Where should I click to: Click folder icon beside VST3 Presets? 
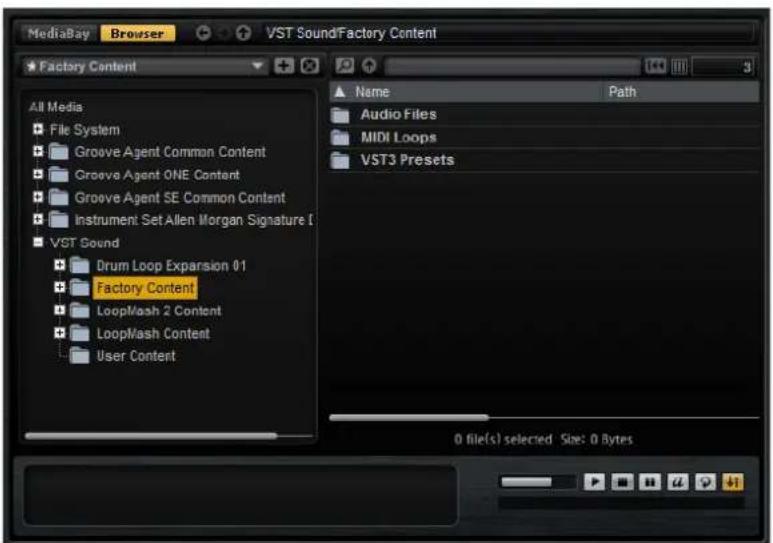click(340, 160)
